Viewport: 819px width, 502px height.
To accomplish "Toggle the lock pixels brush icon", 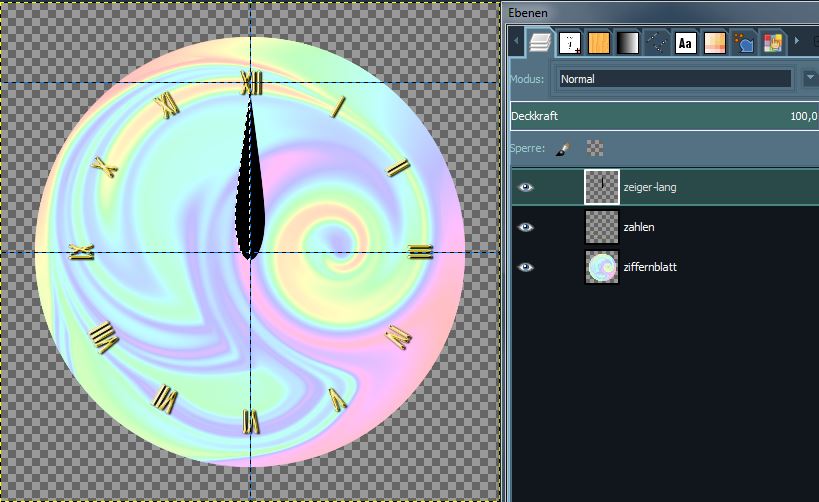I will [563, 148].
